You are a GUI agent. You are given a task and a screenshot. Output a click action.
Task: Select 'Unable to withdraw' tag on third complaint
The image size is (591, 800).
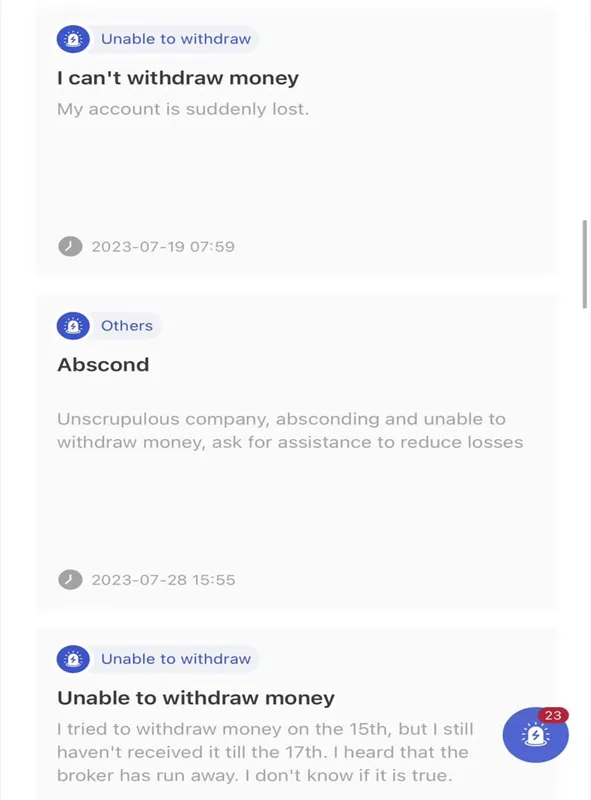tap(176, 659)
